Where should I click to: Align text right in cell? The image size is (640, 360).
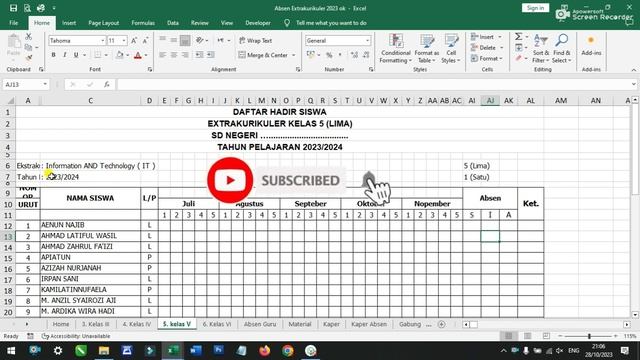(185, 55)
